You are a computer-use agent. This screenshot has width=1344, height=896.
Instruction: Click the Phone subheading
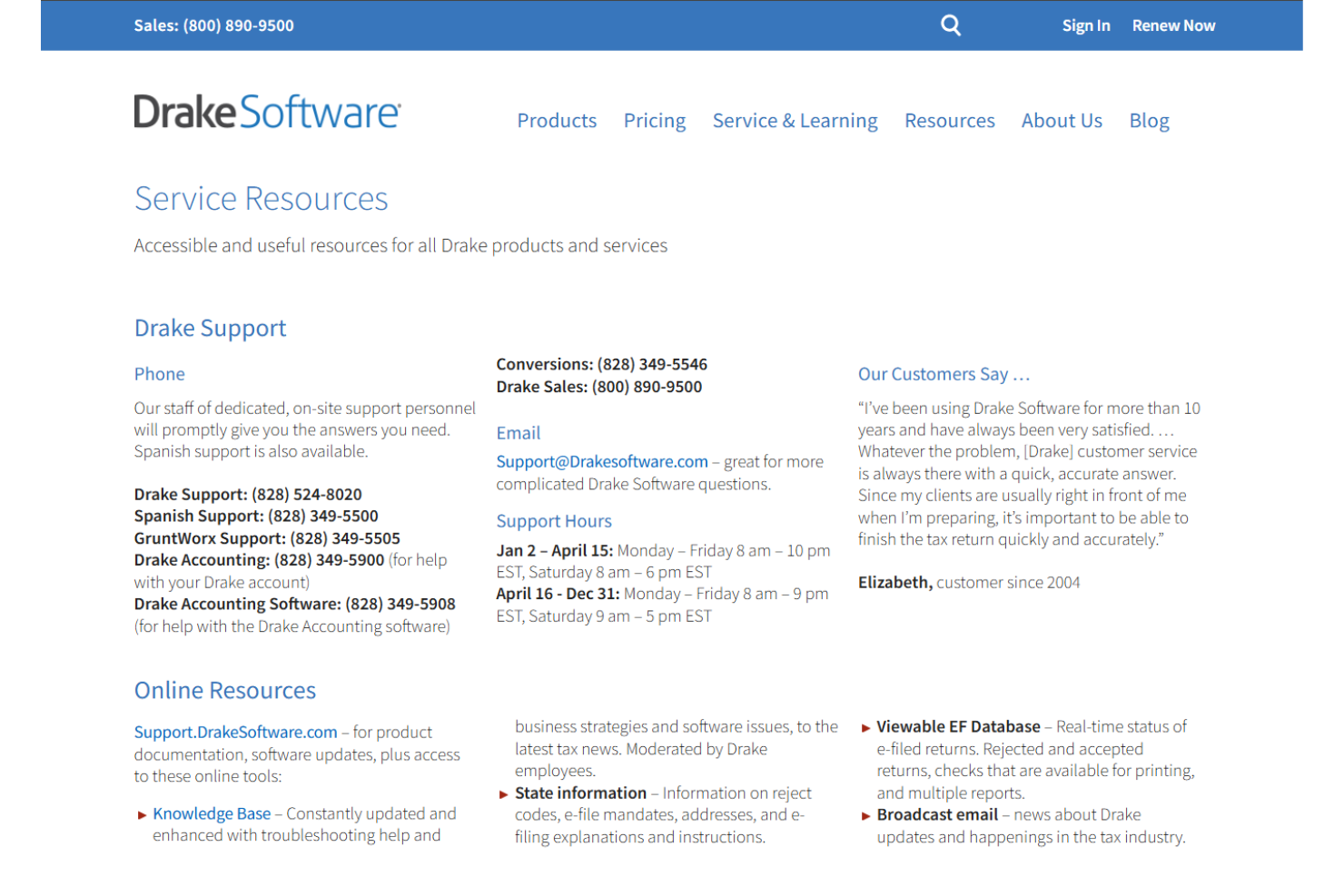point(159,374)
